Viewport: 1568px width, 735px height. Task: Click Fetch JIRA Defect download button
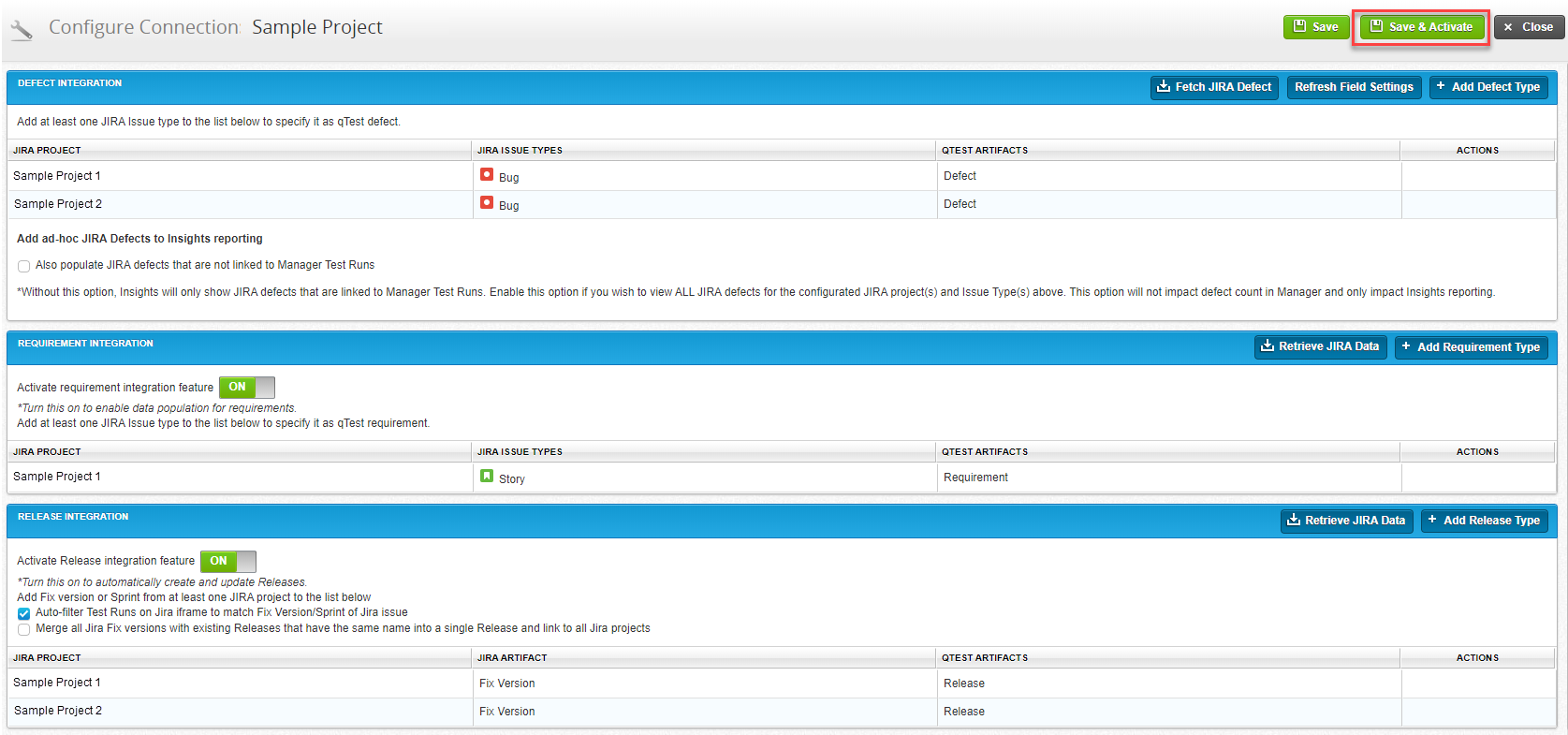pyautogui.click(x=1214, y=87)
